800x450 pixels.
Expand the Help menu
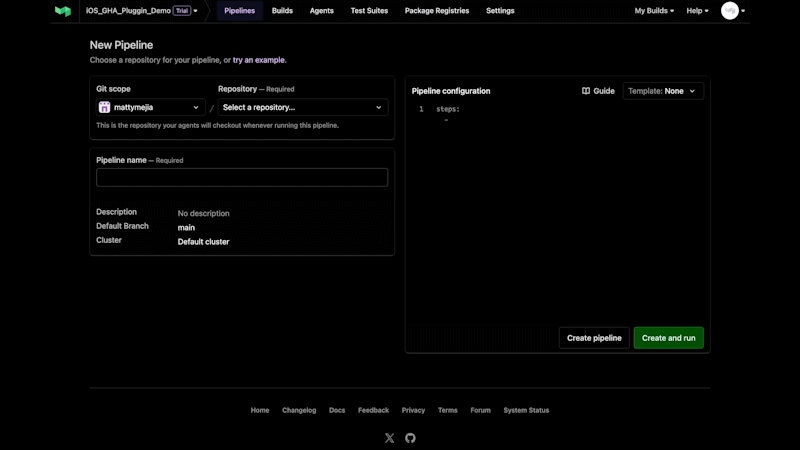pos(697,11)
